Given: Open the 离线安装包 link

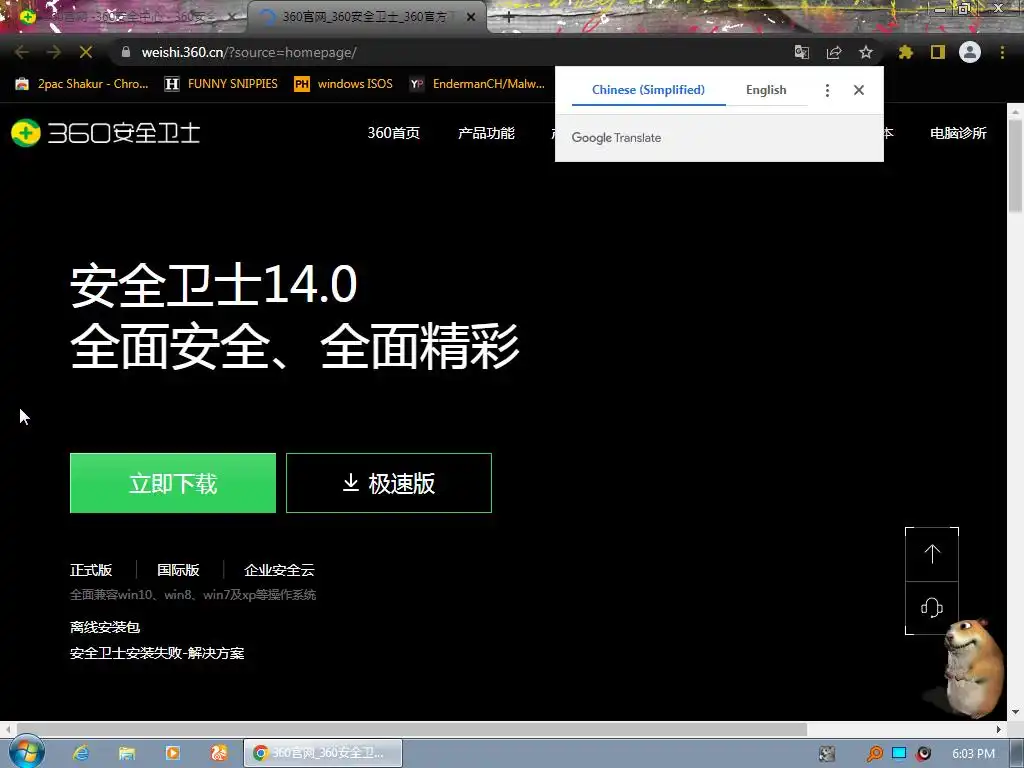Looking at the screenshot, I should coord(105,628).
